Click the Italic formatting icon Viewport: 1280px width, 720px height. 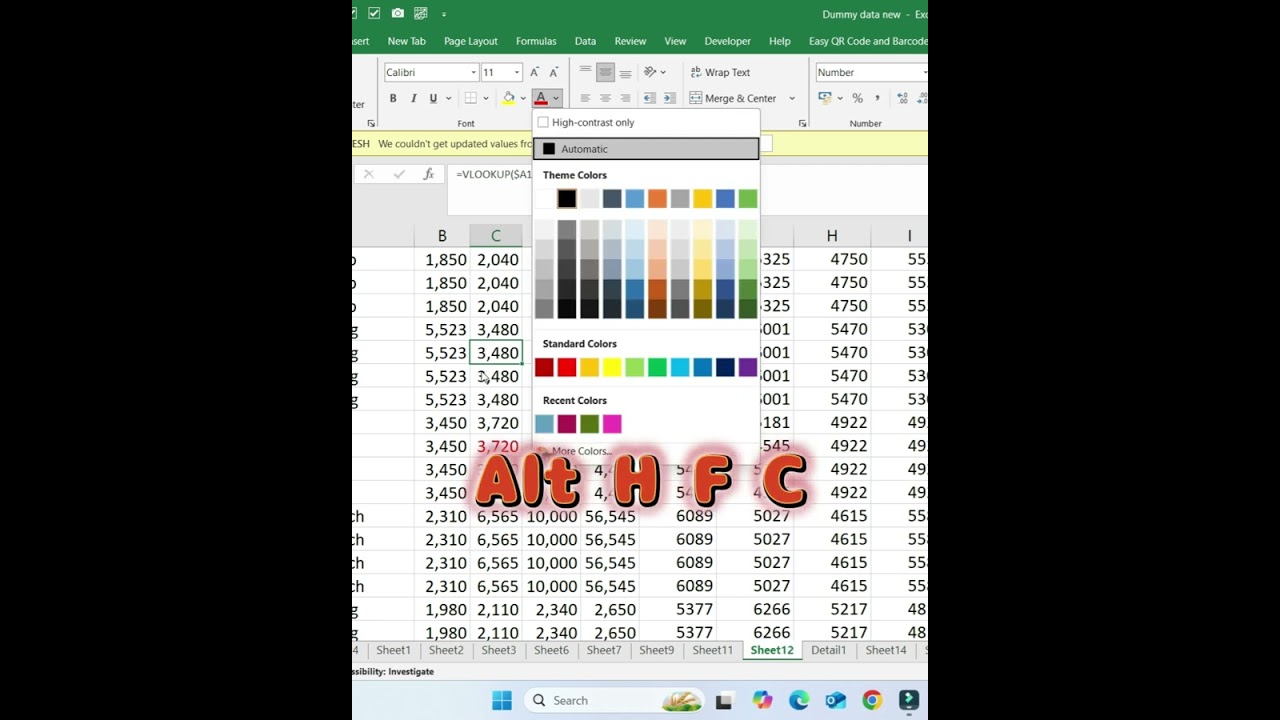click(x=413, y=98)
